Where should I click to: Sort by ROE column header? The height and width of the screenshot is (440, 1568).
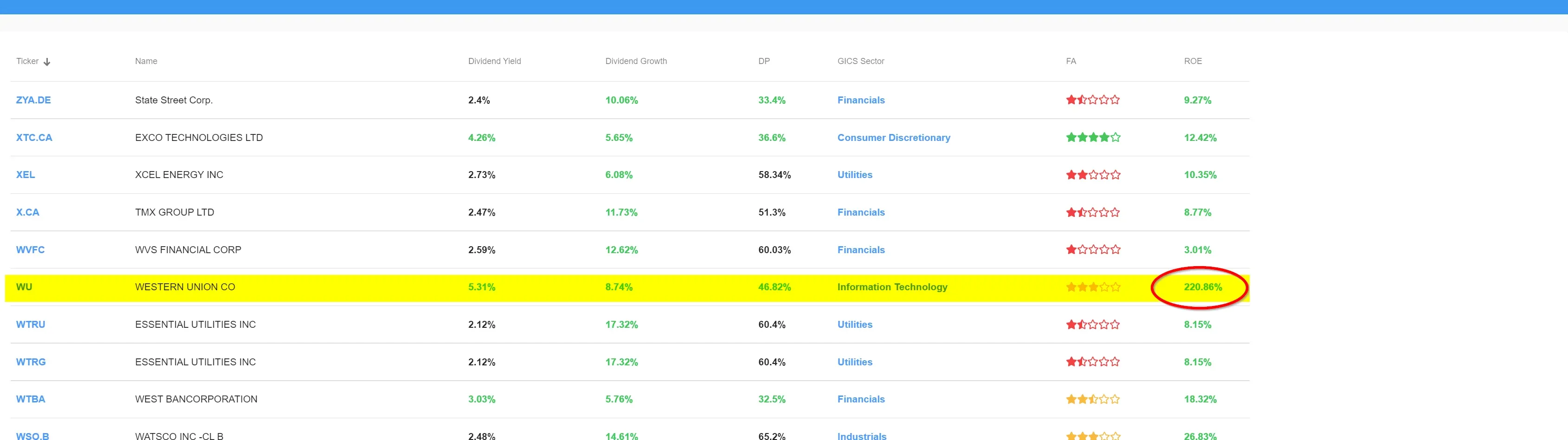(x=1193, y=61)
